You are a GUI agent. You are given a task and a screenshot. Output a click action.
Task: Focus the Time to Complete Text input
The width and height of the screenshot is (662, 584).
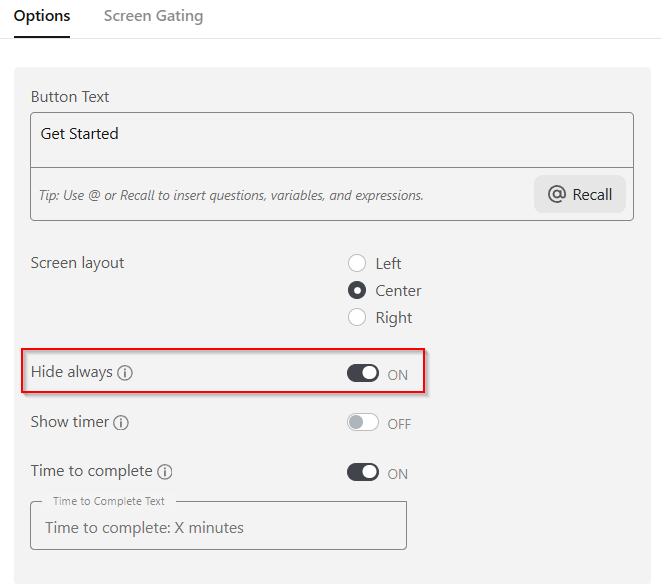[x=218, y=528]
